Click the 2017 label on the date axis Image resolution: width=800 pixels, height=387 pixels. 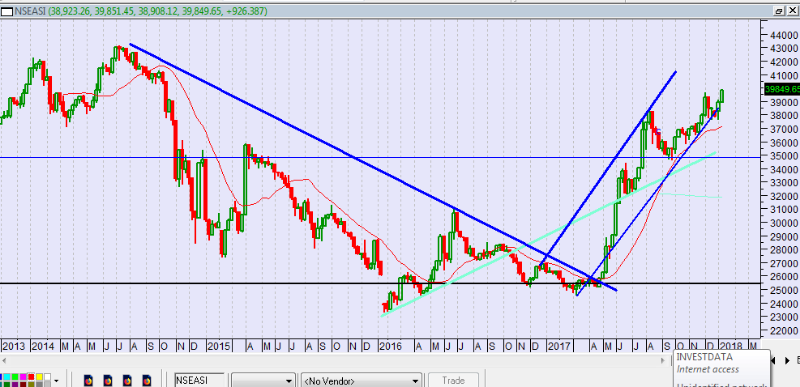(x=560, y=346)
